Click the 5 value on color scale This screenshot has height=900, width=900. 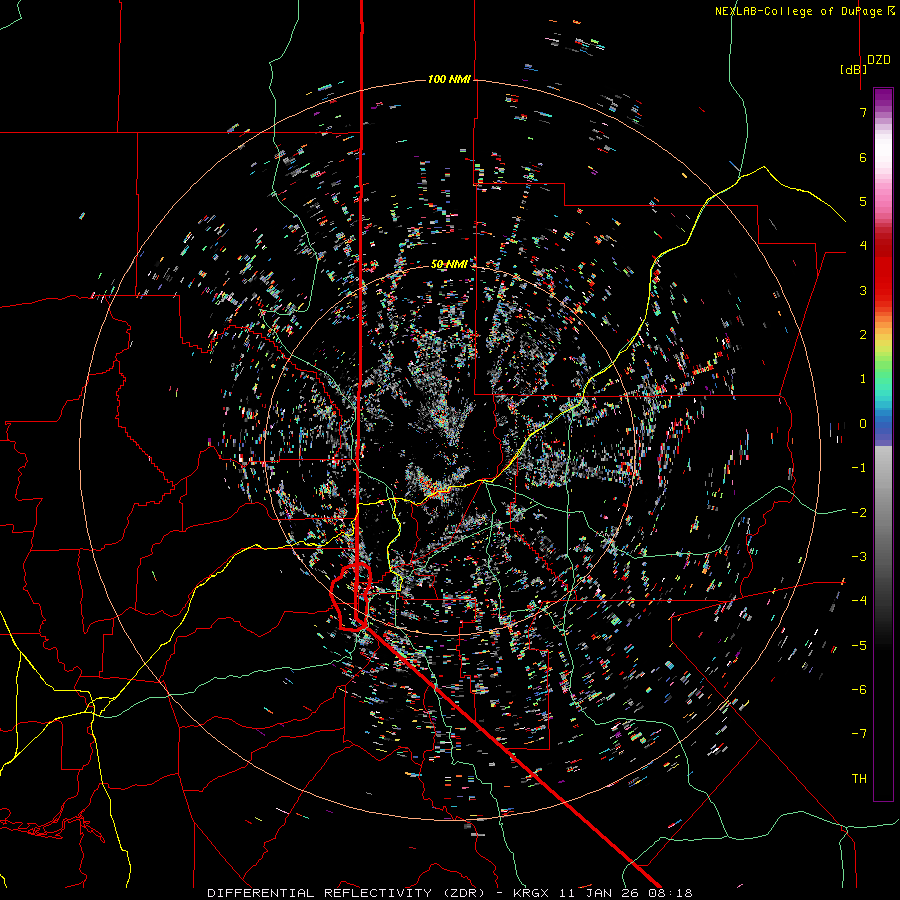click(863, 201)
